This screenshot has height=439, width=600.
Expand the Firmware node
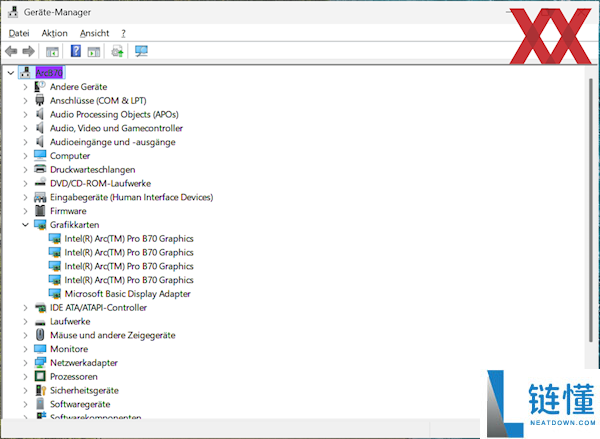[25, 211]
